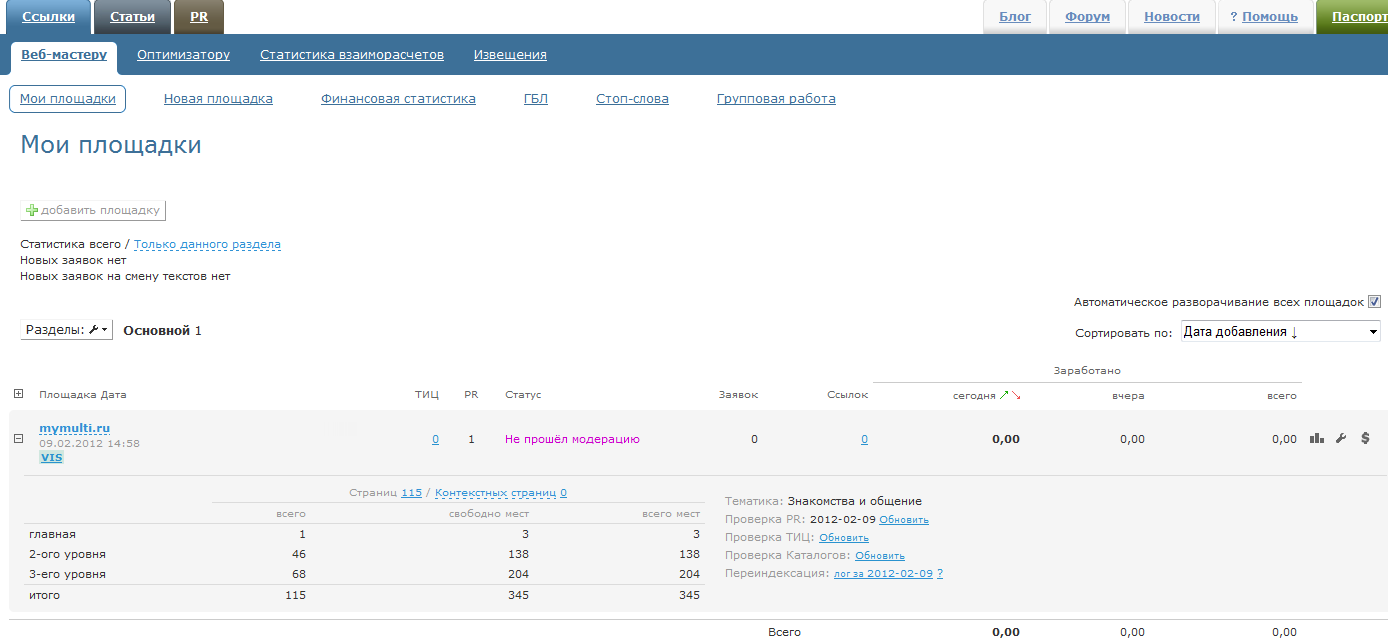Go to Финансовая статистика submenu

coord(398,99)
